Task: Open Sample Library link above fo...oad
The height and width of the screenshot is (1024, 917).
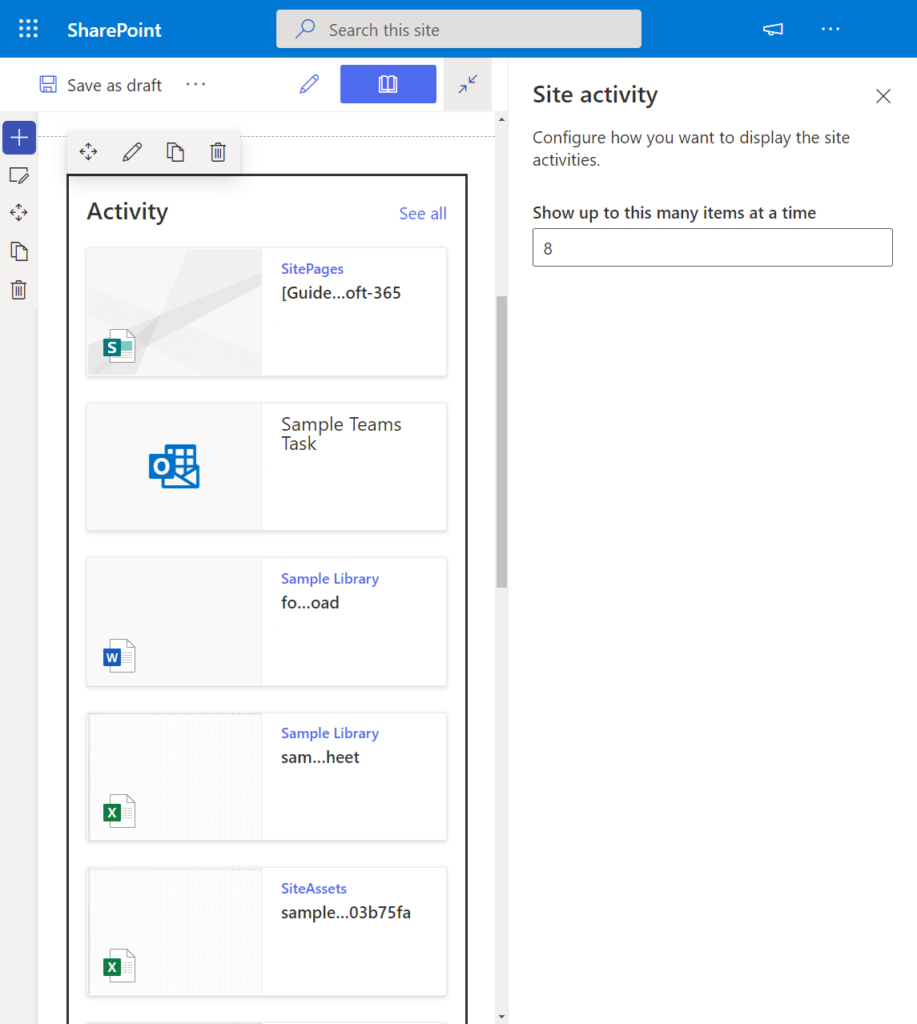Action: click(330, 579)
